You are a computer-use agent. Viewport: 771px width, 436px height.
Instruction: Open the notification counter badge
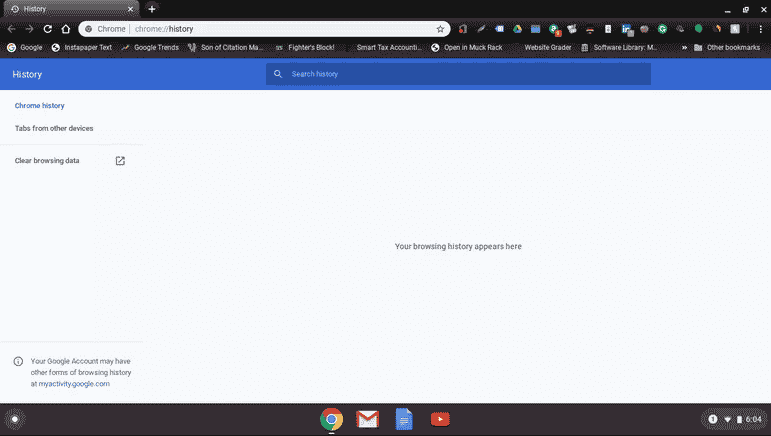click(x=712, y=419)
